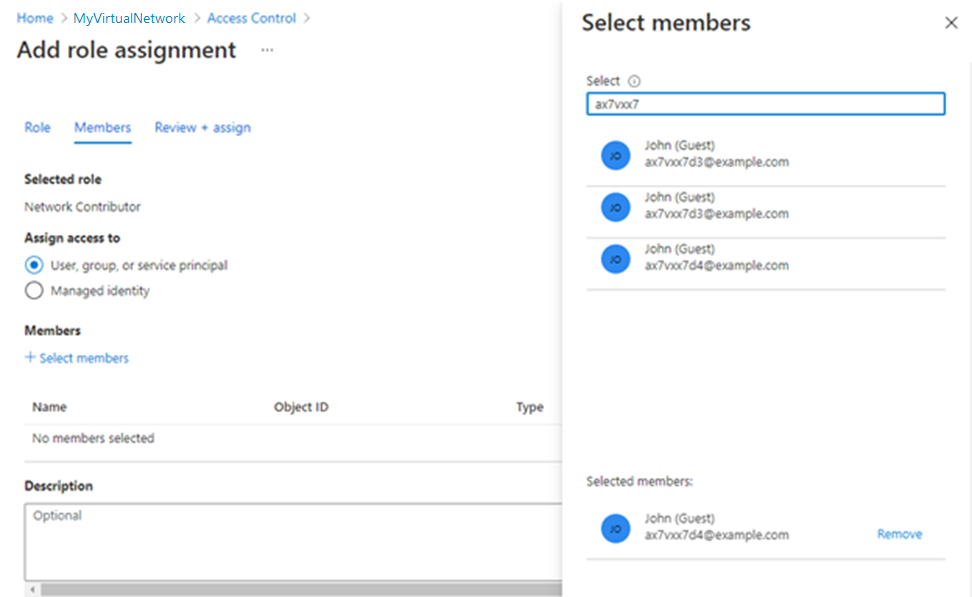Click the Select search input field
Viewport: 972px width, 597px height.
coord(765,104)
